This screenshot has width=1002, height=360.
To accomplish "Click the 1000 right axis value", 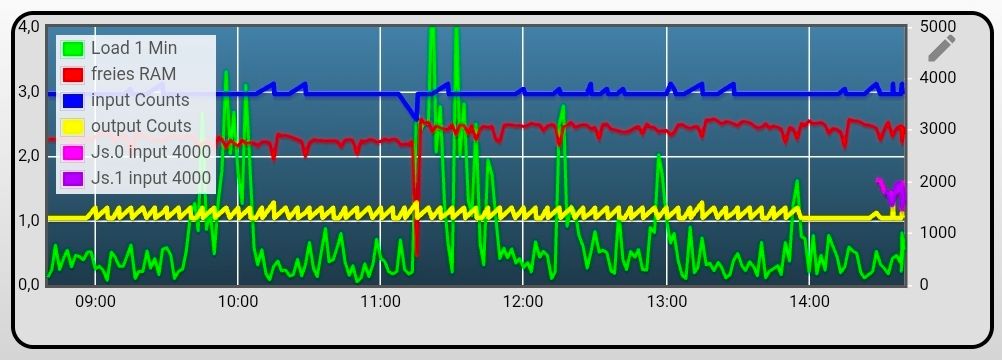I will coord(938,233).
